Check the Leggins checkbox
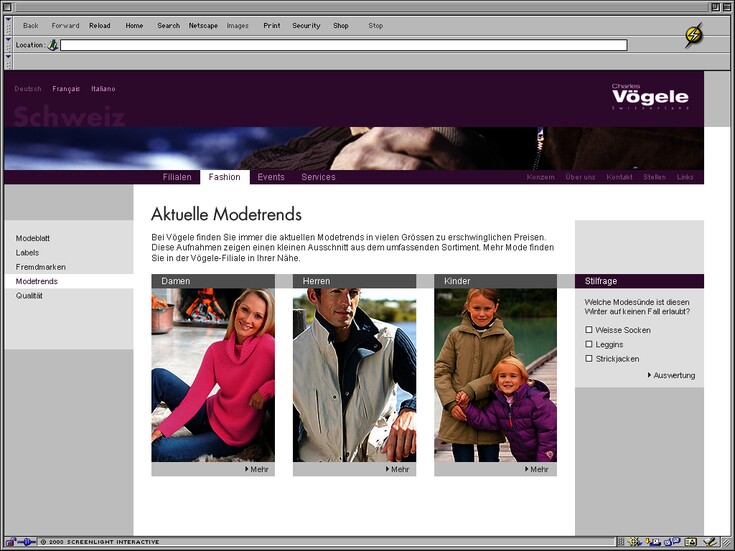This screenshot has height=551, width=735. coord(589,344)
